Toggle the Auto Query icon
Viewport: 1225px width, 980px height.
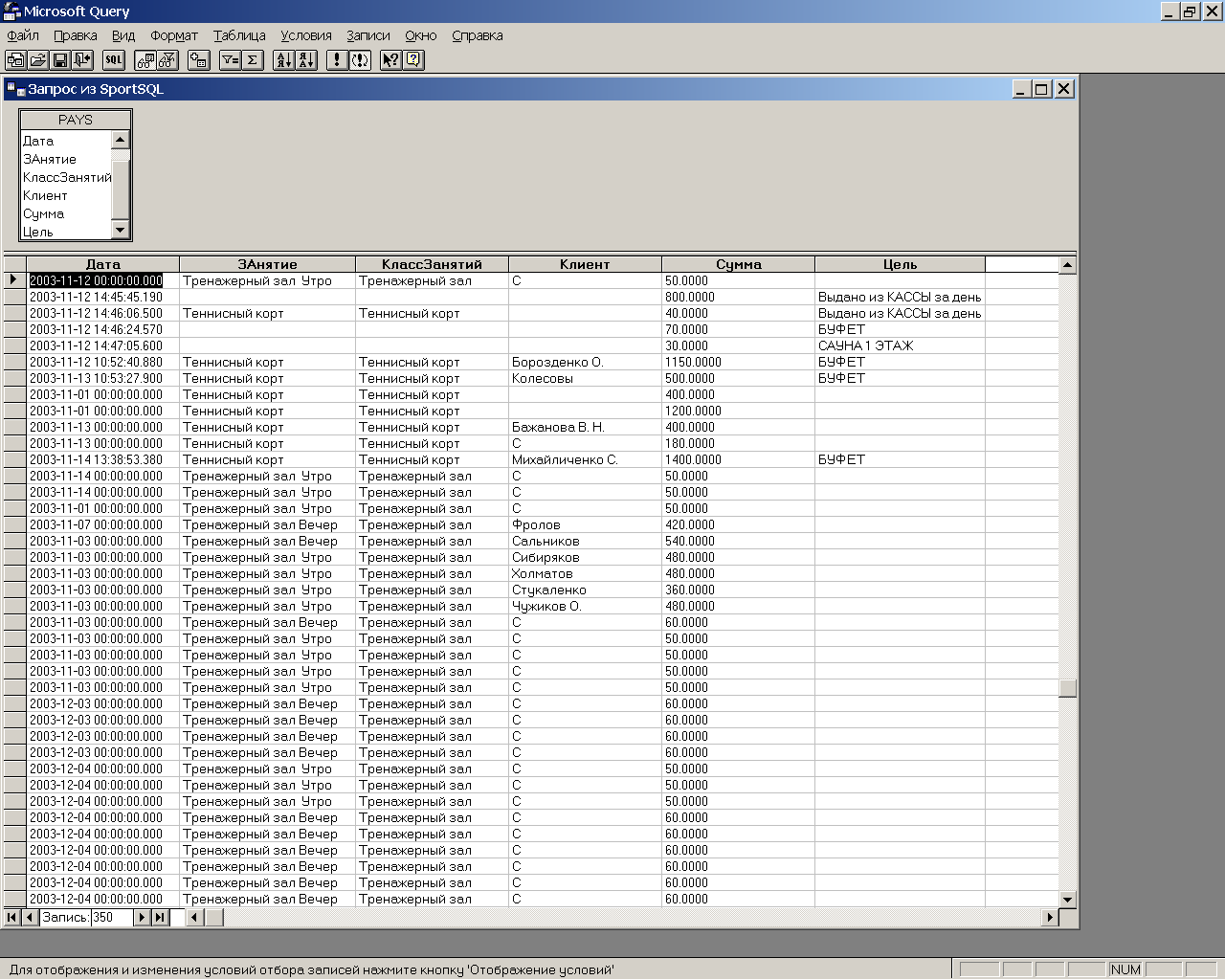(360, 60)
